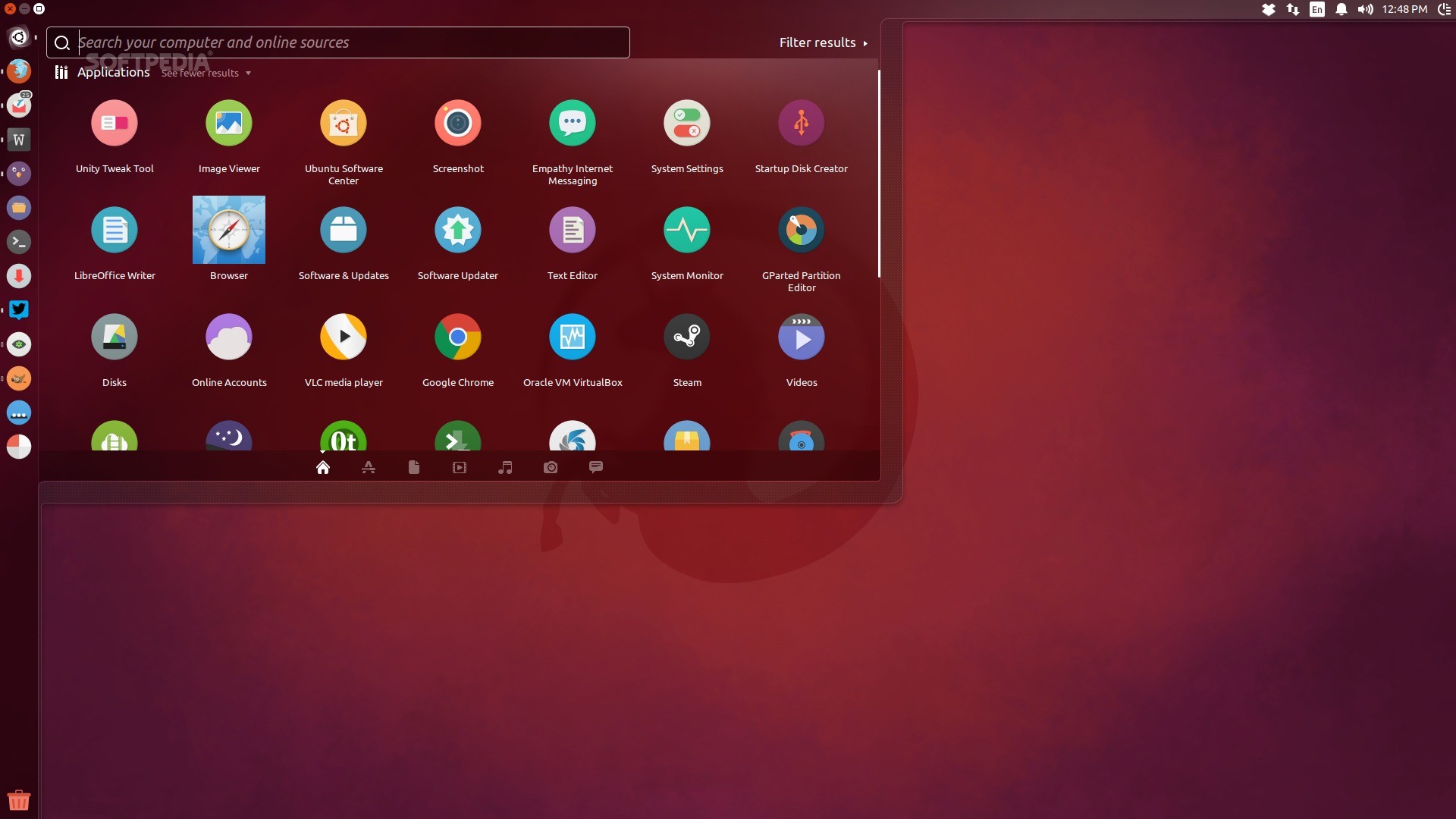Screen dimensions: 1456x819
Task: Switch to the Photos lens tab
Action: tap(551, 468)
